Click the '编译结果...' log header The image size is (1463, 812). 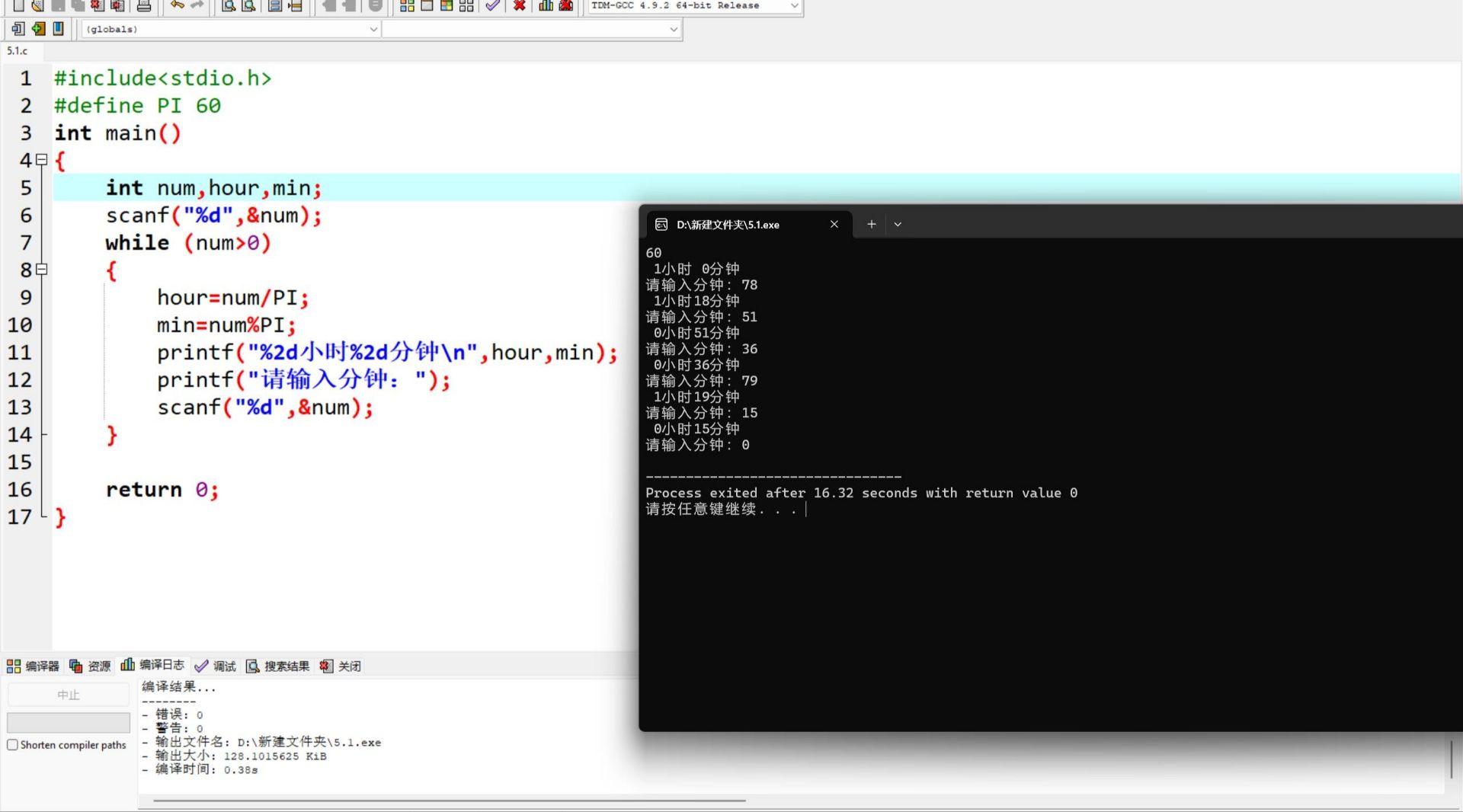point(179,687)
